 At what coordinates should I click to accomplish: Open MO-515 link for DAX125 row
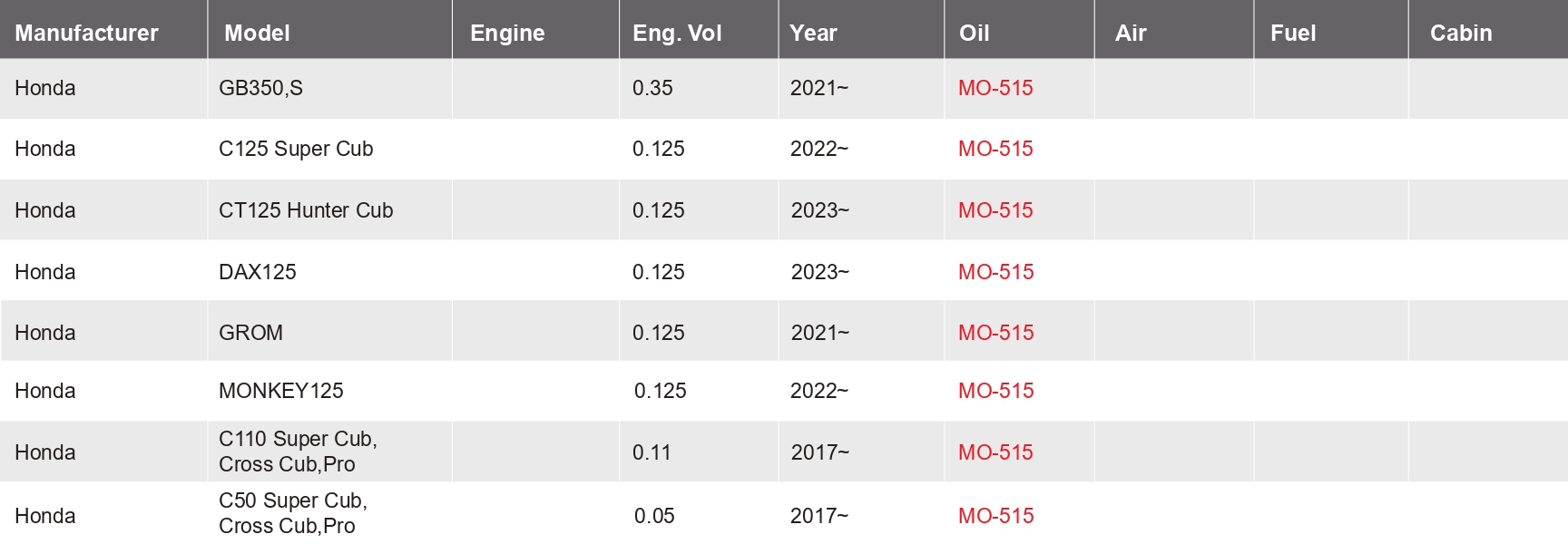(996, 272)
